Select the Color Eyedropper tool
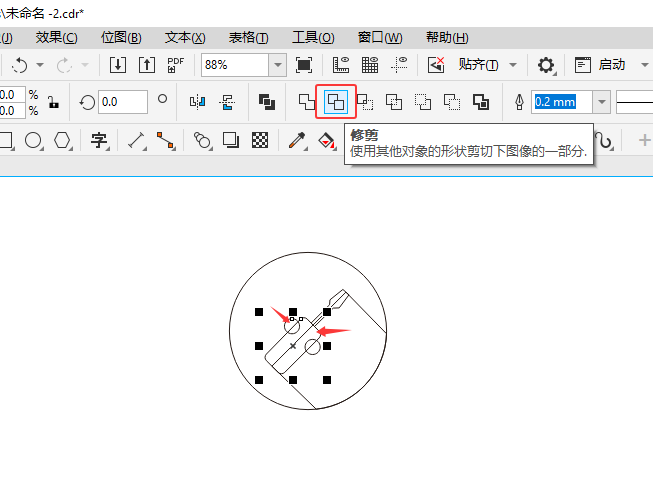Screen dimensions: 653x487 tap(297, 140)
